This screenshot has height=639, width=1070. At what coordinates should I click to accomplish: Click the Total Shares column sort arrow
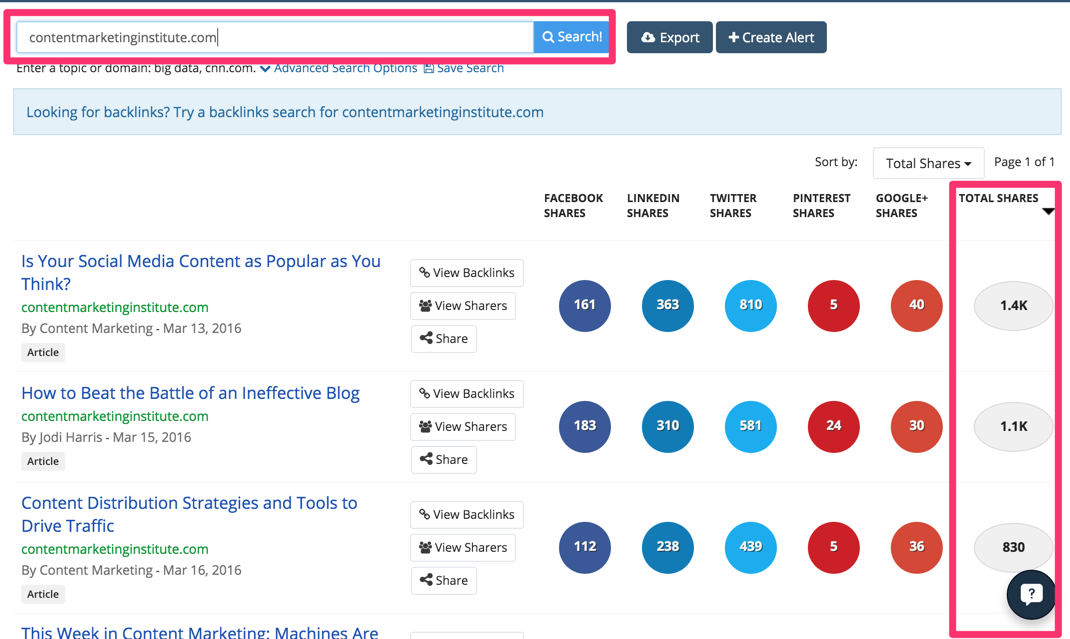1048,211
